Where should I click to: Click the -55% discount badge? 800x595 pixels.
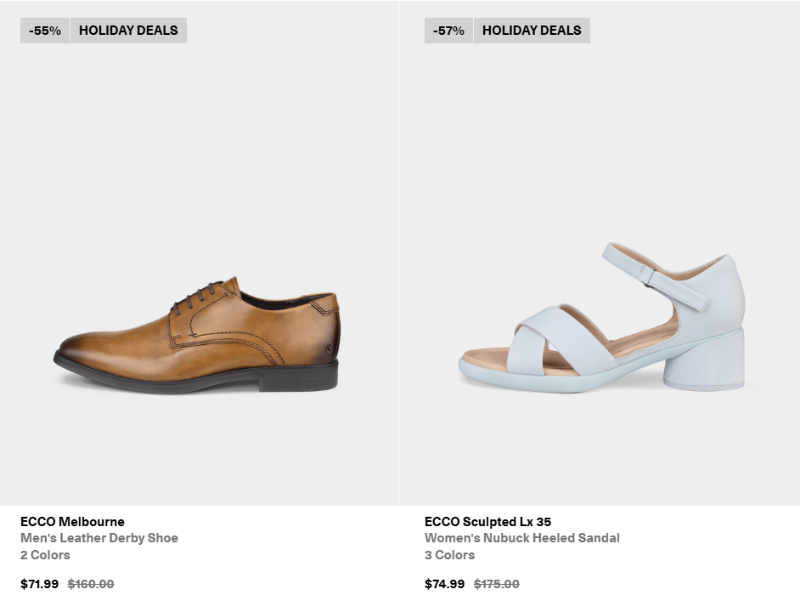tap(45, 31)
